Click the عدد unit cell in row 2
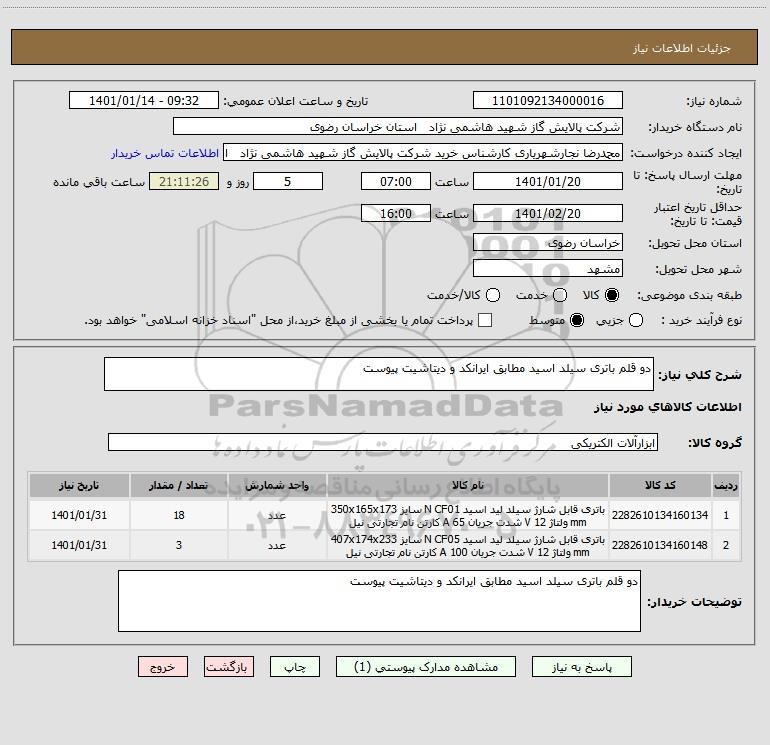 click(277, 545)
